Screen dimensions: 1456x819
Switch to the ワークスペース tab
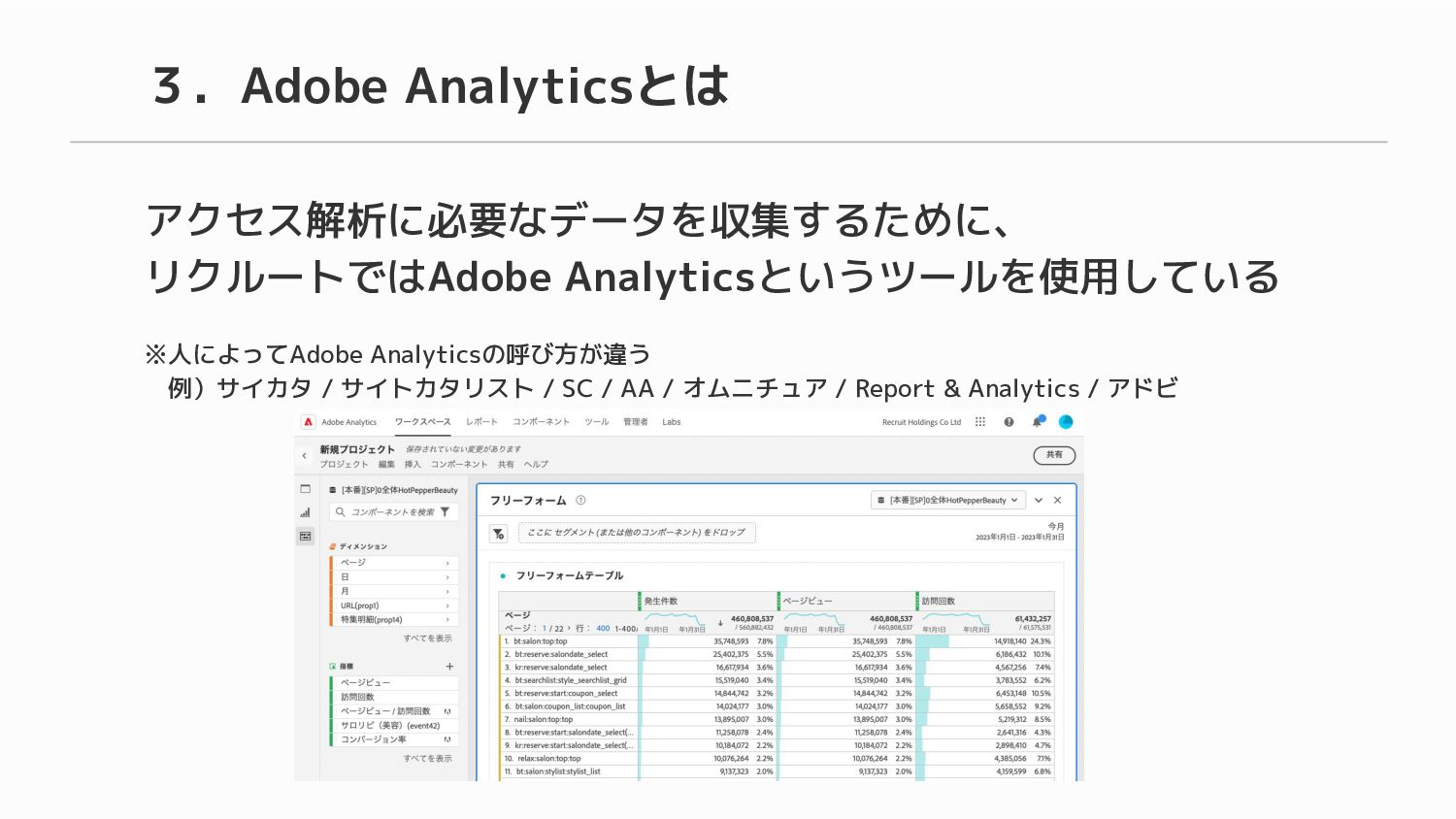click(x=422, y=422)
